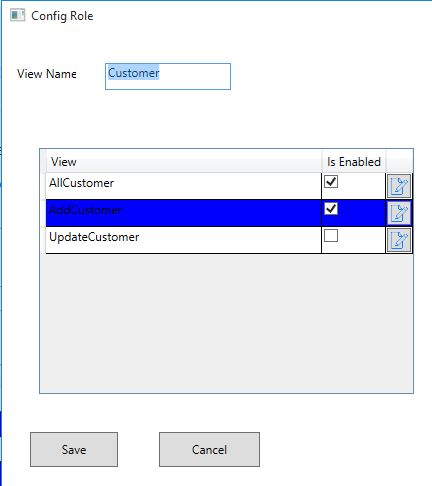Select the AddCustomer row text

pyautogui.click(x=85, y=210)
